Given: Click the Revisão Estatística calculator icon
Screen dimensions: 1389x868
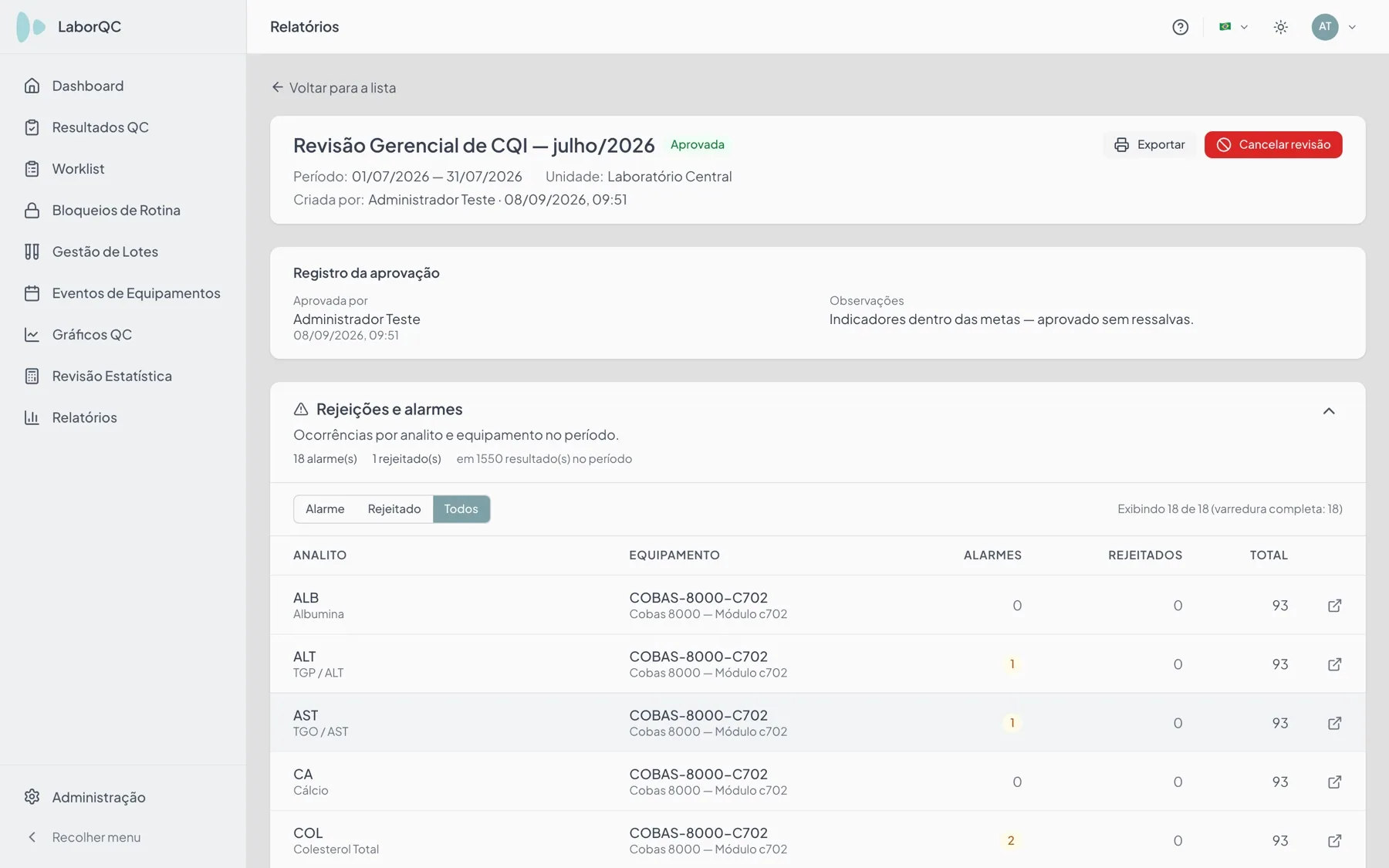Looking at the screenshot, I should pyautogui.click(x=32, y=376).
